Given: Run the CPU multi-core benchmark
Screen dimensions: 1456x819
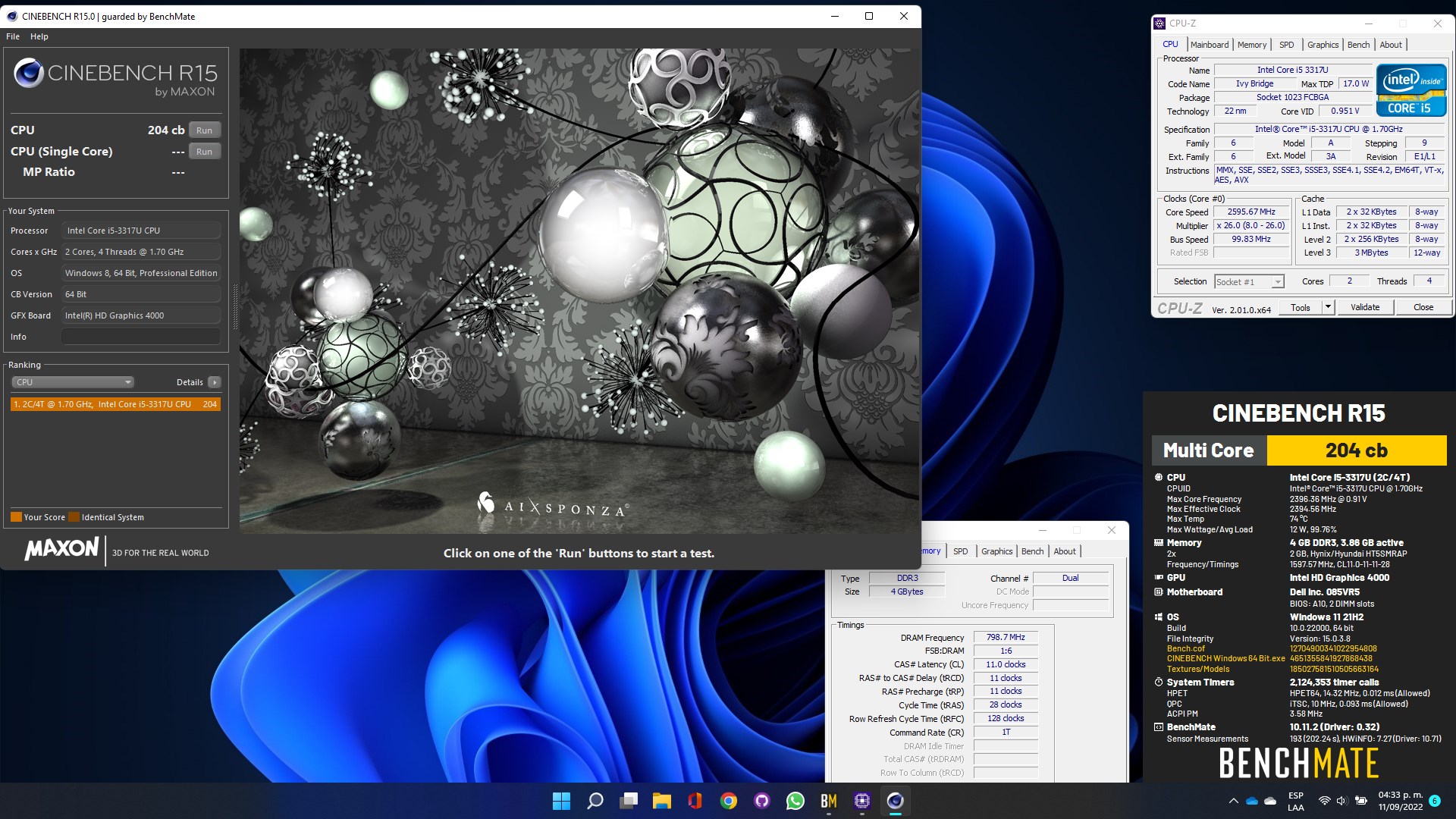Looking at the screenshot, I should click(205, 130).
